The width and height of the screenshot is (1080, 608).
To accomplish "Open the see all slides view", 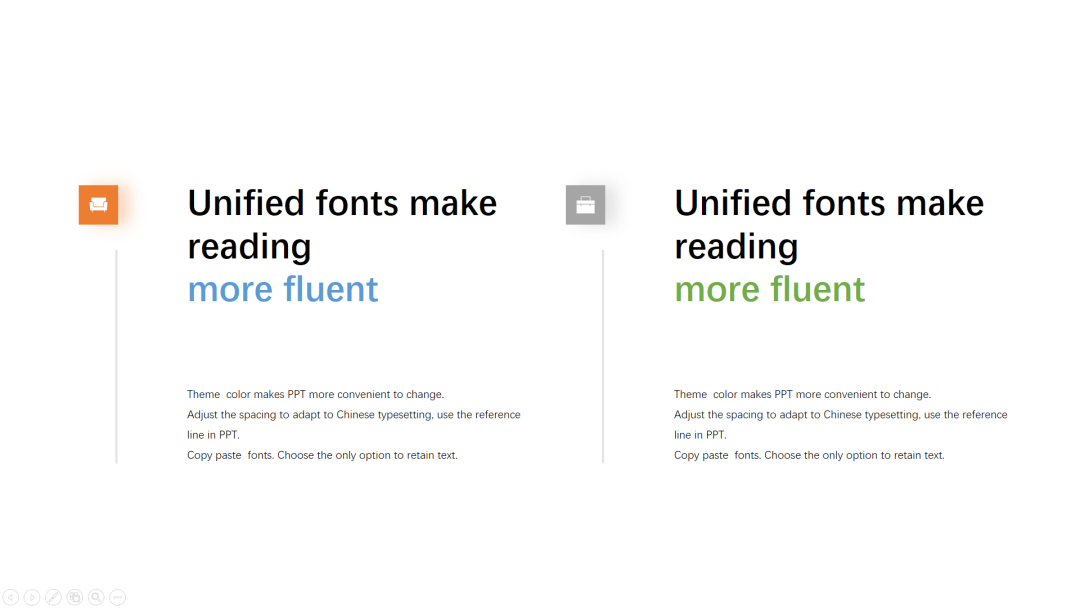I will (x=74, y=597).
